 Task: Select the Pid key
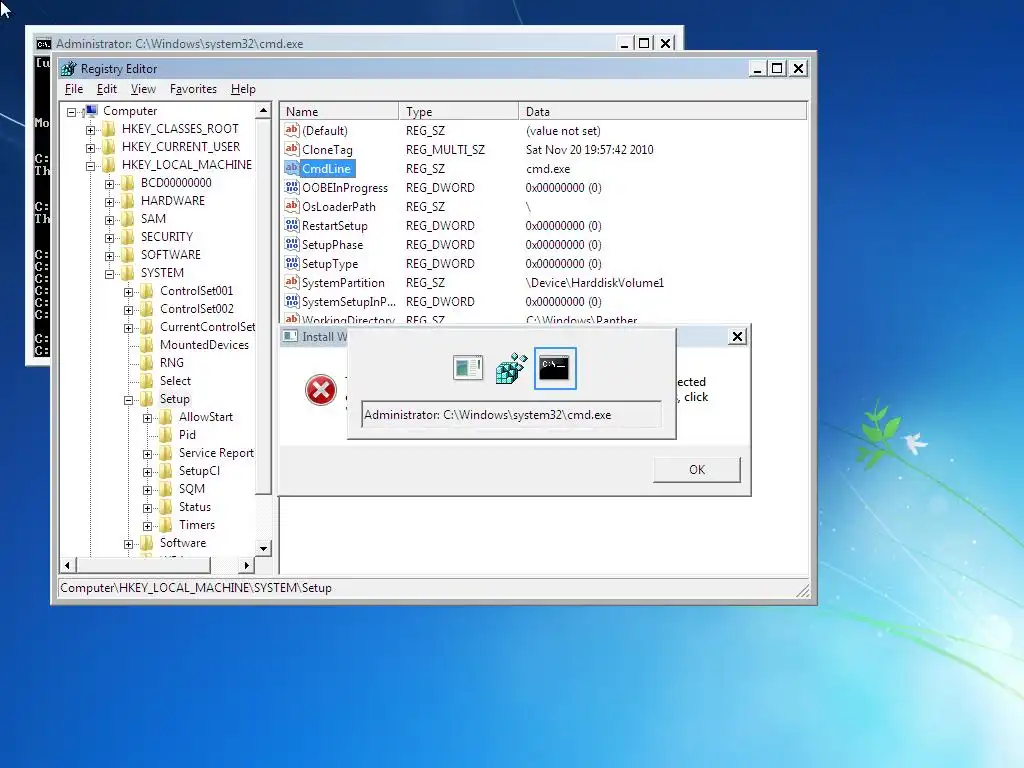187,435
